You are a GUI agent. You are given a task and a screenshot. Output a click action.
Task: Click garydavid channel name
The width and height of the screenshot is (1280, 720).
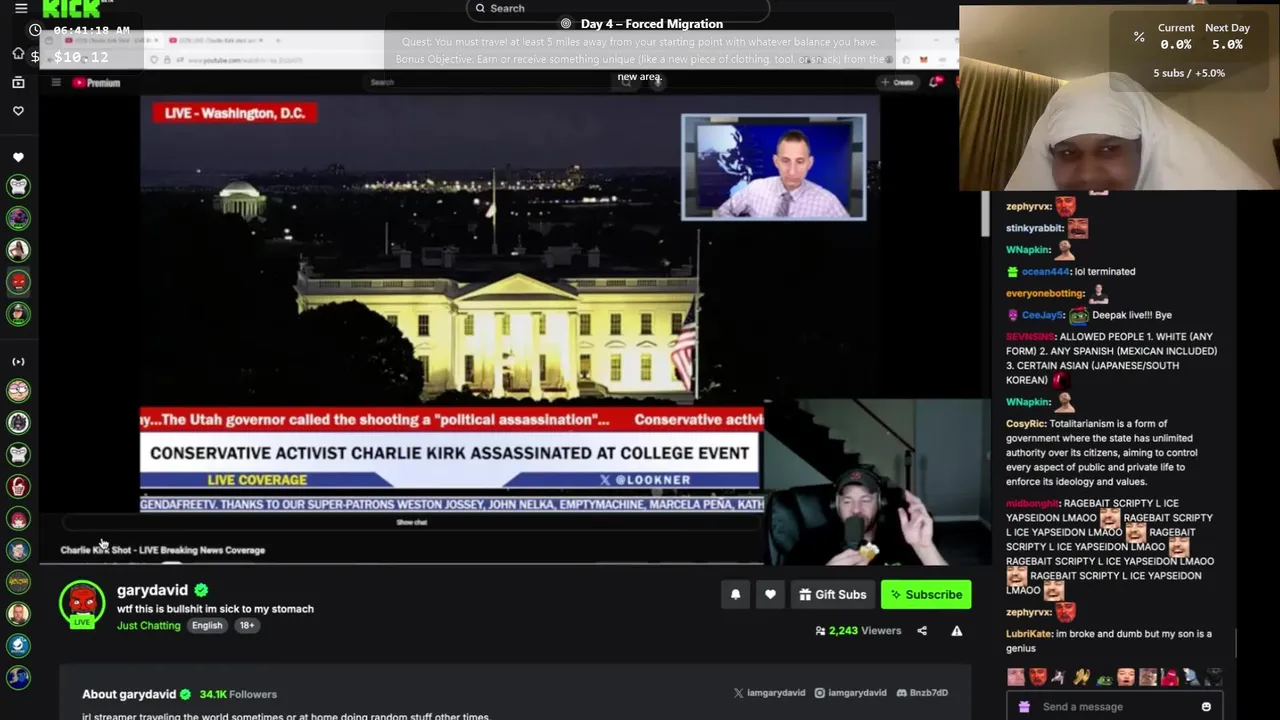(152, 590)
